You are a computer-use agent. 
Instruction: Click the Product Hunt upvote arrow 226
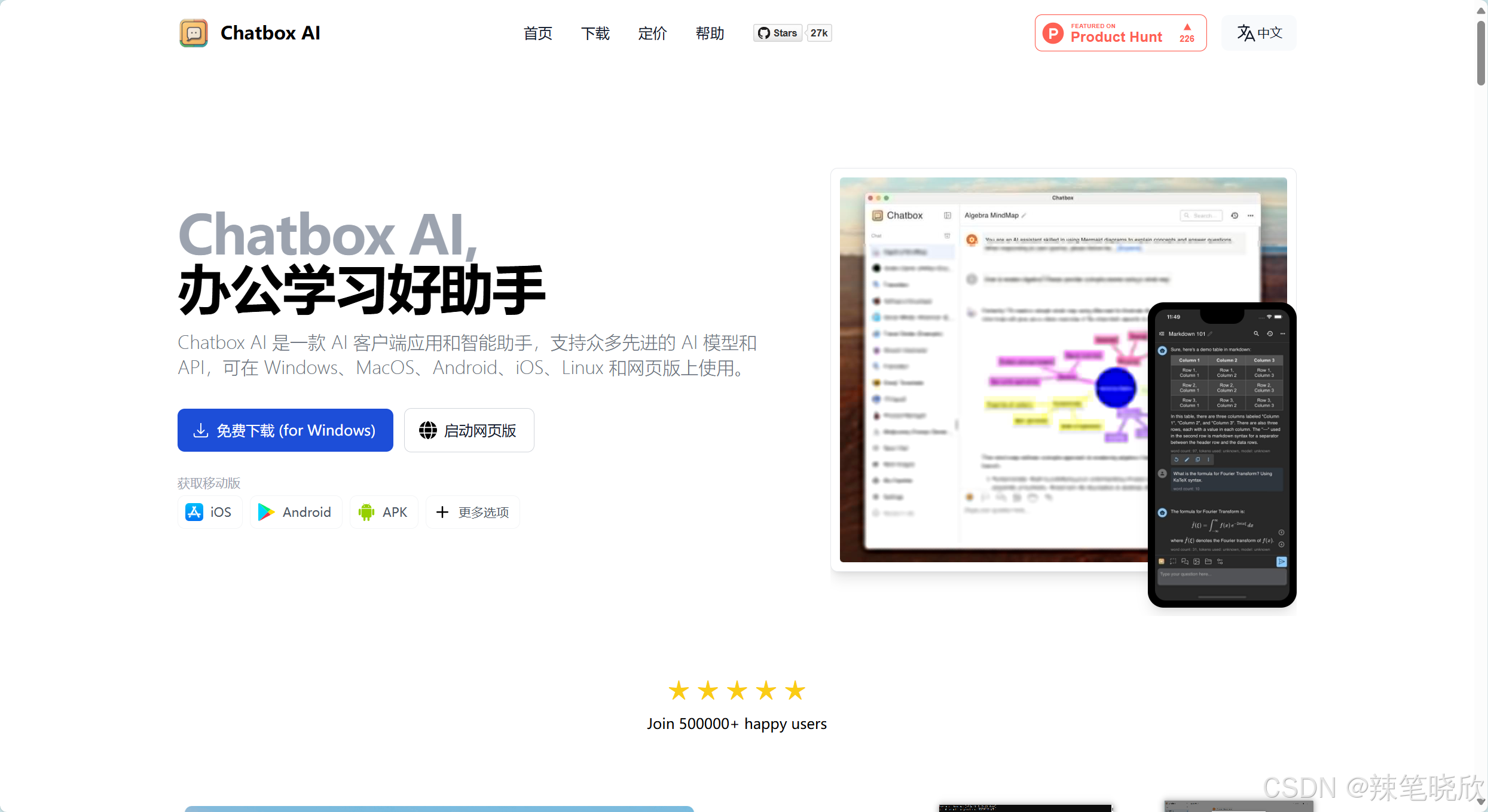click(x=1187, y=33)
